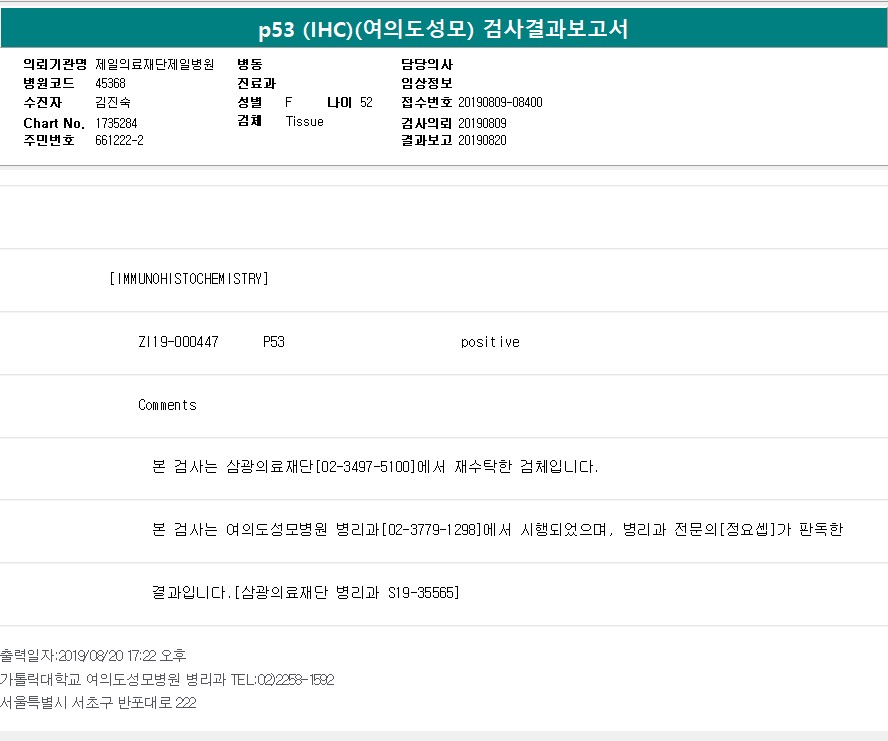Click the print date '출력일자:2019/08/20 17:22 오후'
Screen dimensions: 888x741
pyautogui.click(x=93, y=656)
